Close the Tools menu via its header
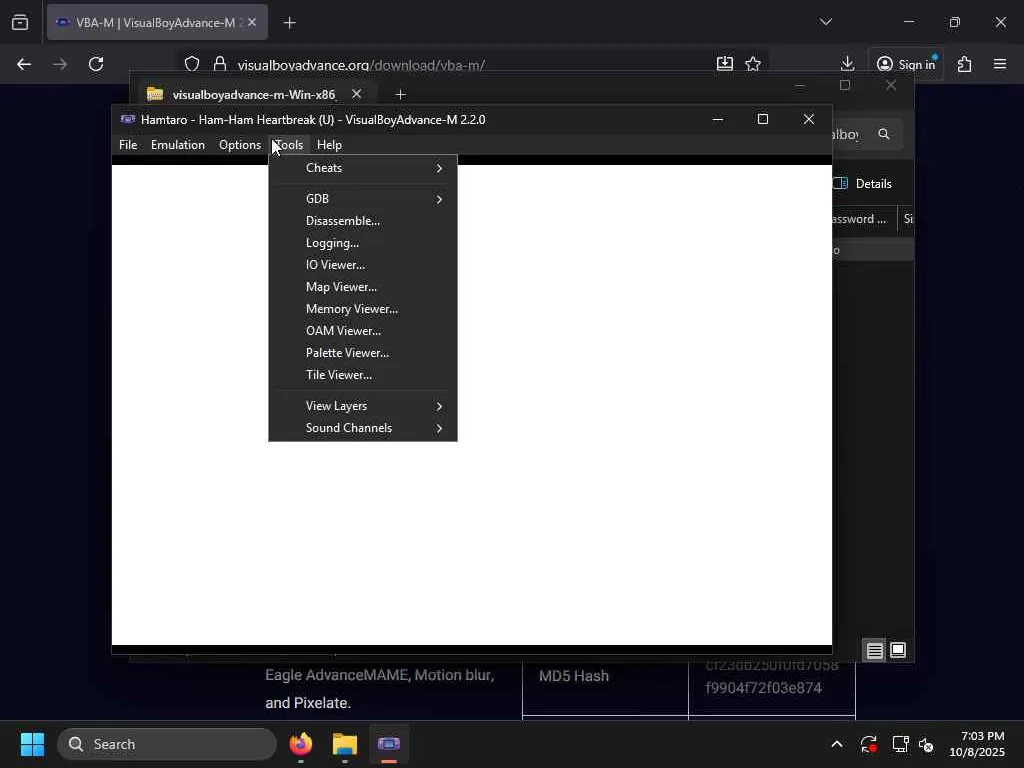Screen dimensions: 1024x768 (288, 145)
